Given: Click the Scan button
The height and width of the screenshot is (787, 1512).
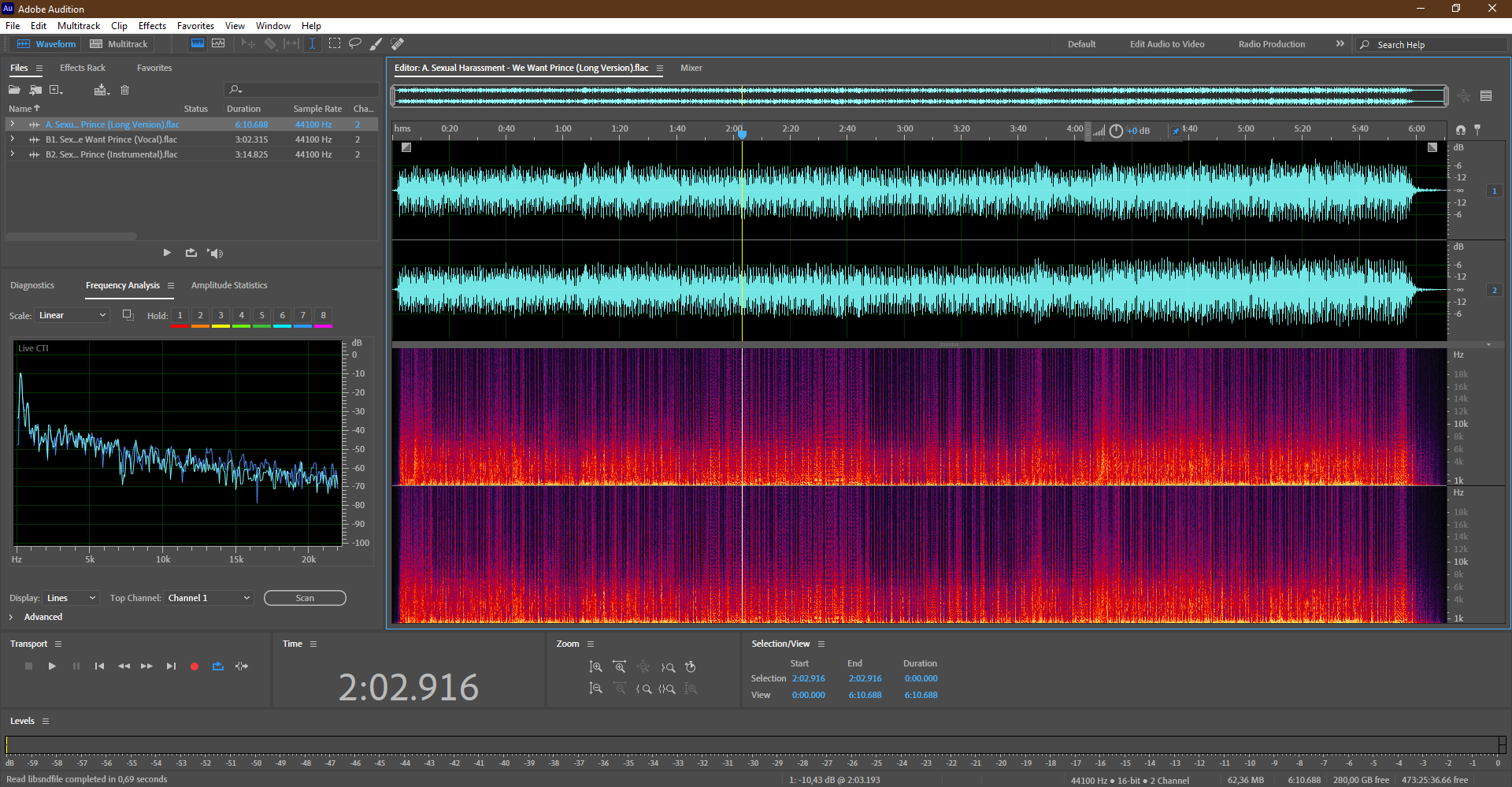Looking at the screenshot, I should (305, 598).
